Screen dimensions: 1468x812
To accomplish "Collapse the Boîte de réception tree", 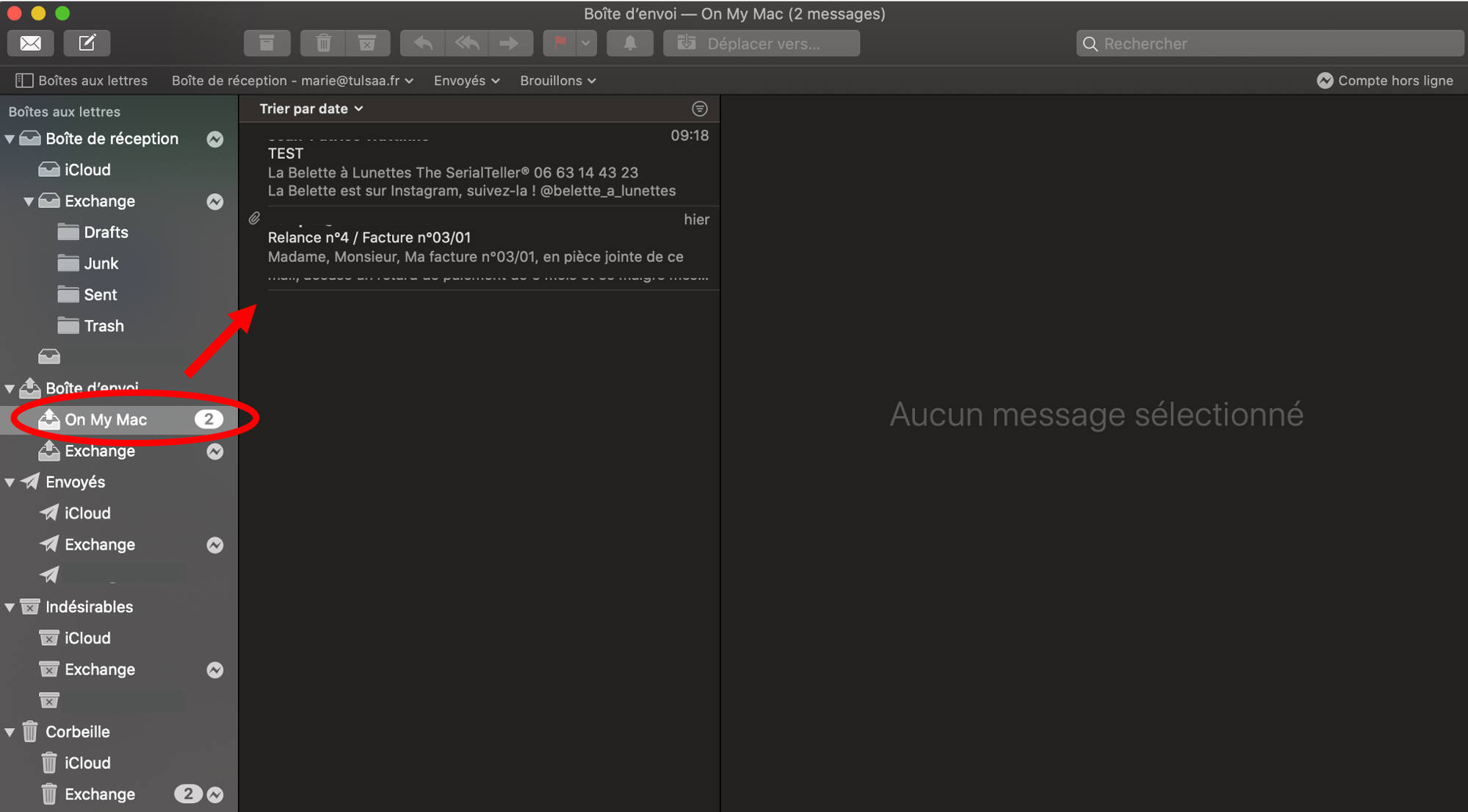I will (x=10, y=139).
